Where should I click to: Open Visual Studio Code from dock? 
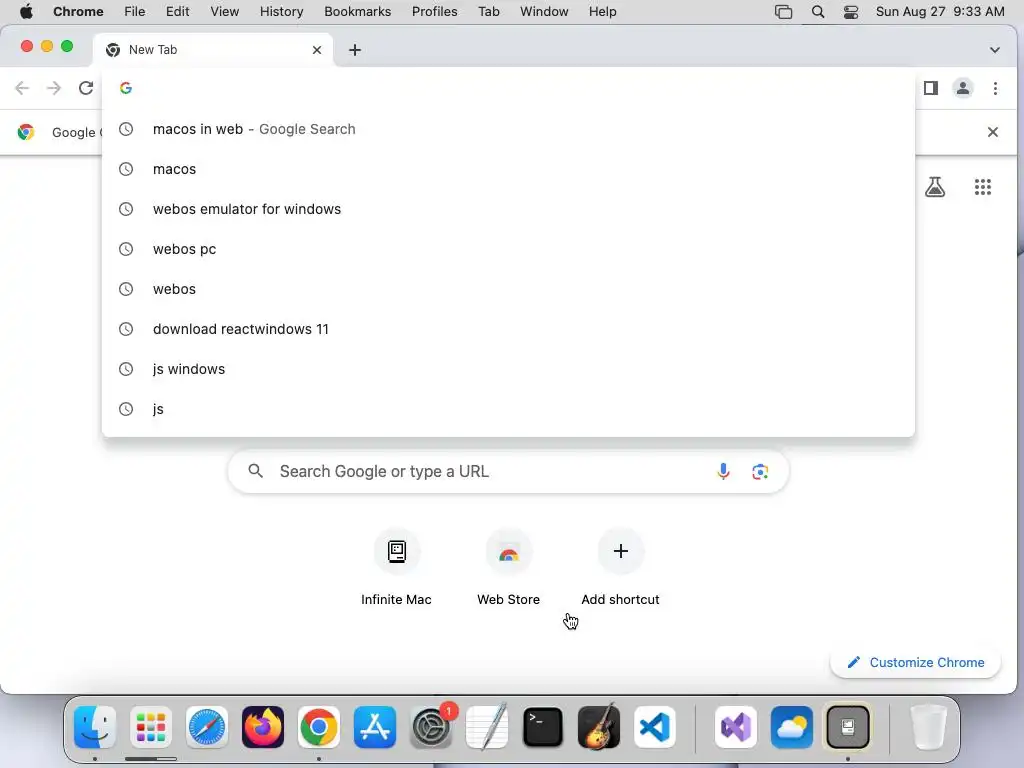click(x=655, y=727)
